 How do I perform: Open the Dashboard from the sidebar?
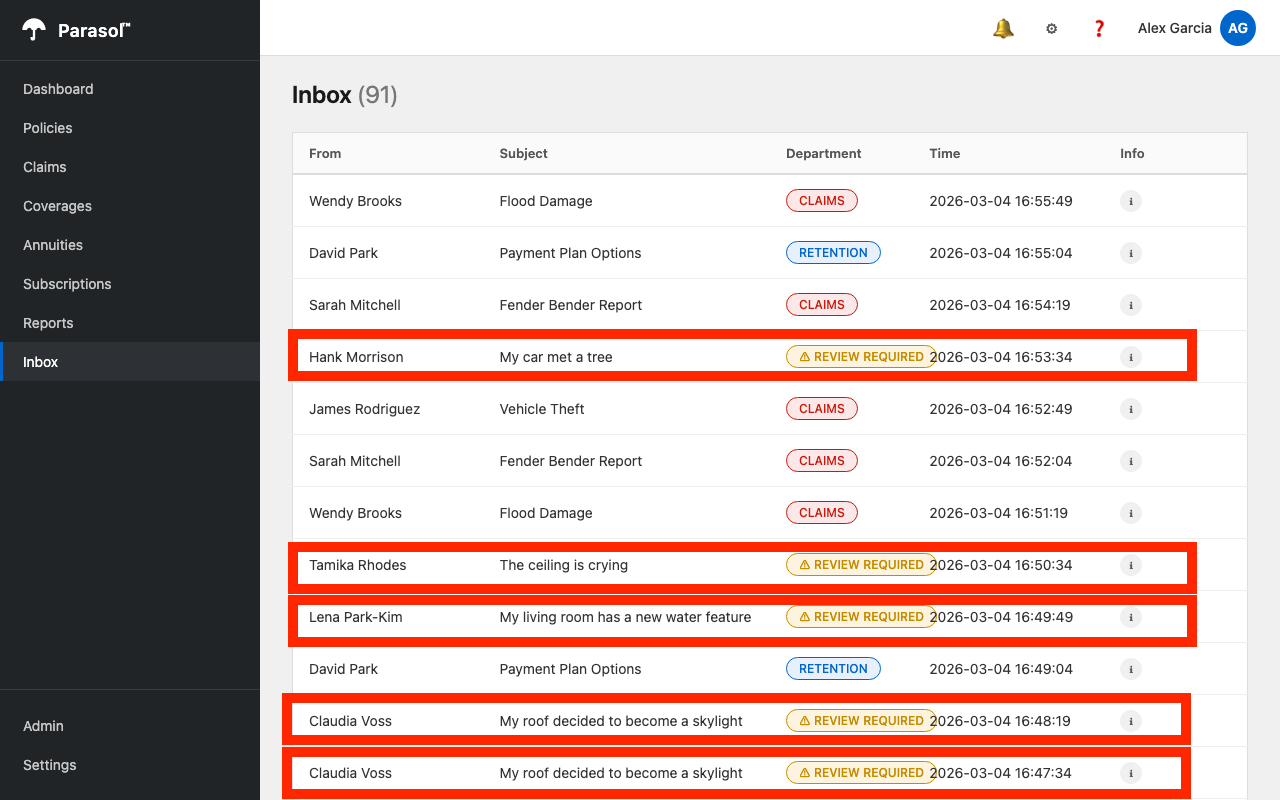tap(58, 89)
